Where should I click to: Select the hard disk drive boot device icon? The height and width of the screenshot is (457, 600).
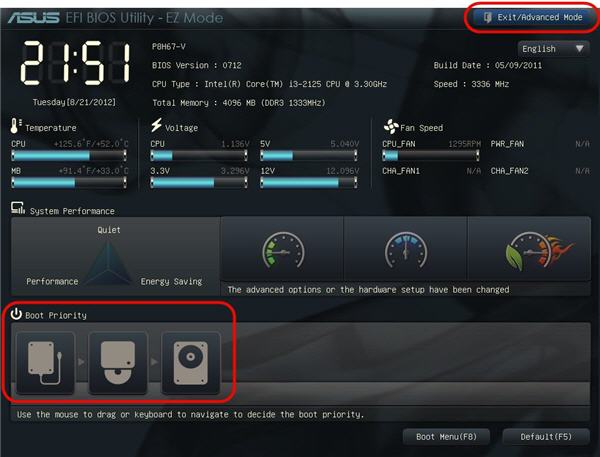[x=191, y=362]
